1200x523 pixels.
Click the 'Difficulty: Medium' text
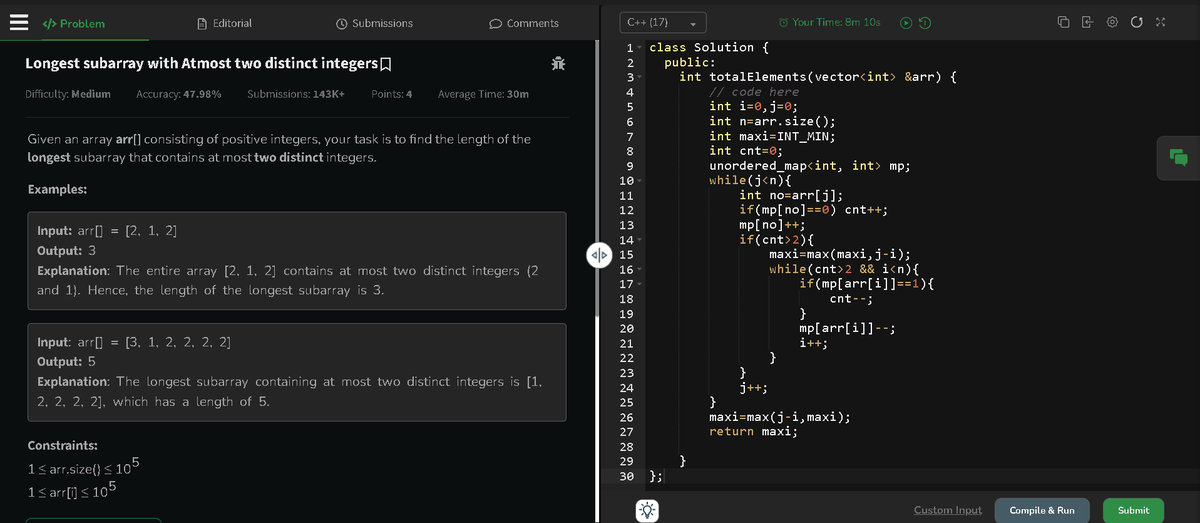pyautogui.click(x=68, y=94)
